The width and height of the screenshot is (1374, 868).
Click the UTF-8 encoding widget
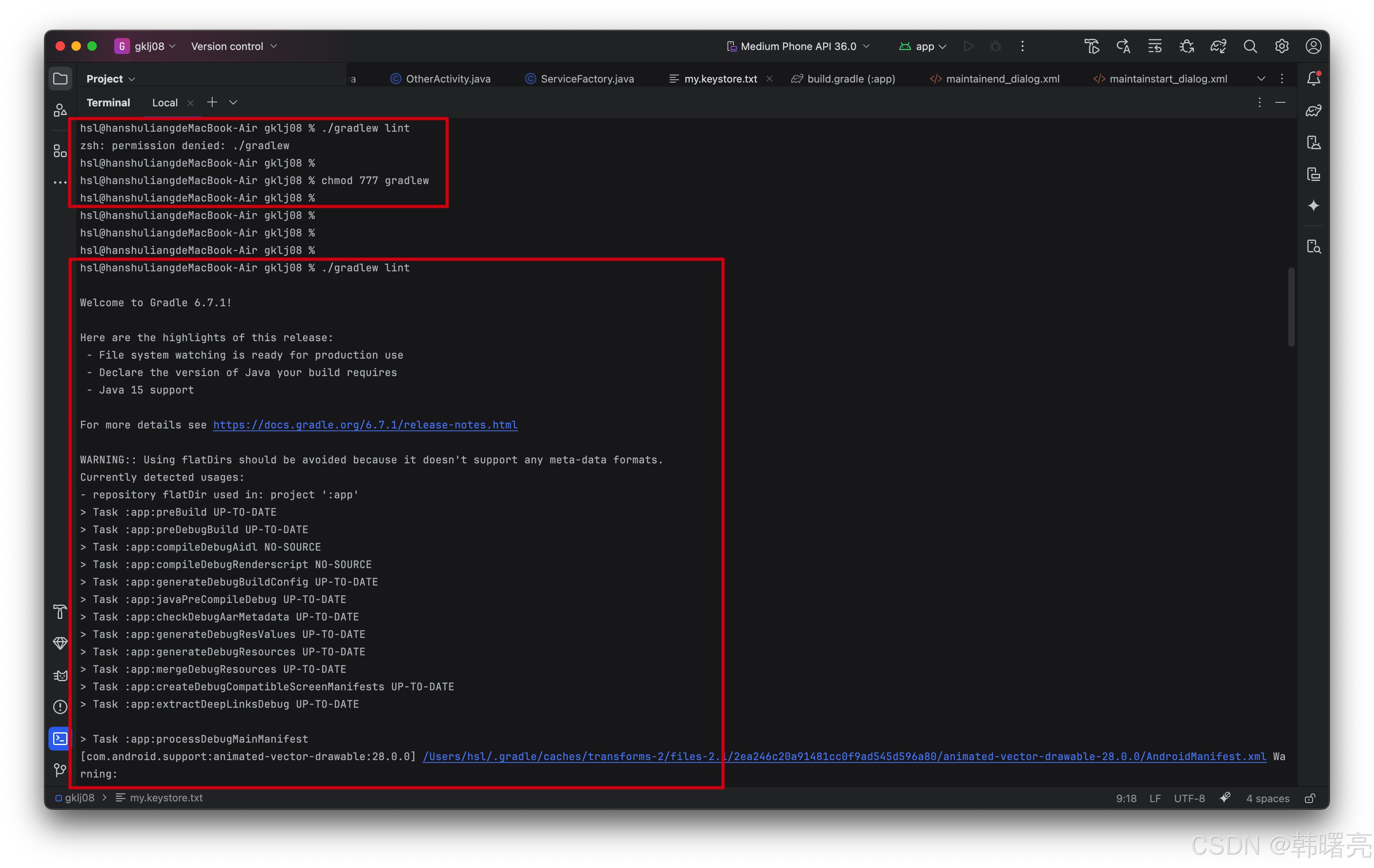click(1189, 798)
